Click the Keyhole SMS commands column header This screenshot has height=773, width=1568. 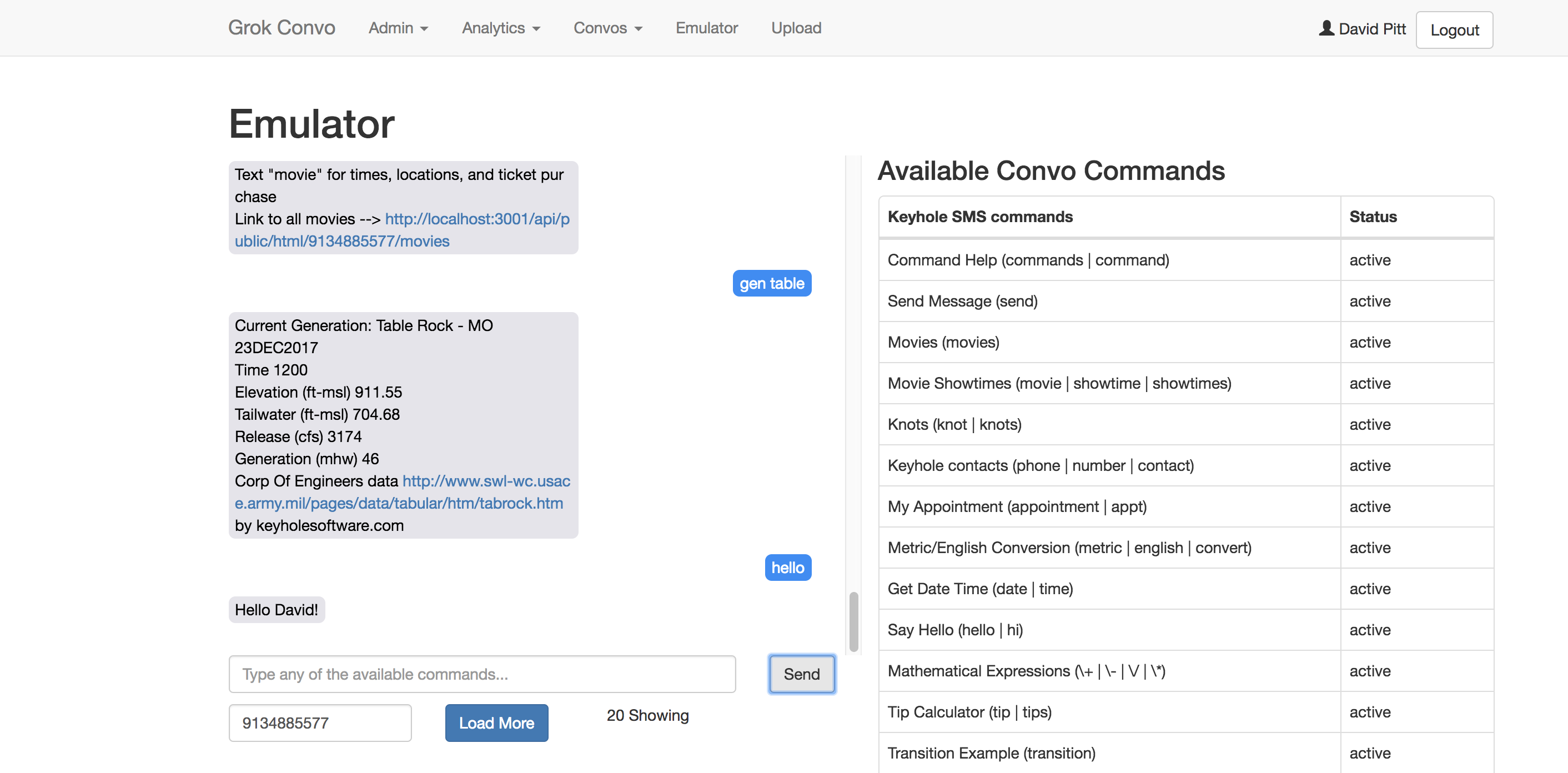click(980, 217)
